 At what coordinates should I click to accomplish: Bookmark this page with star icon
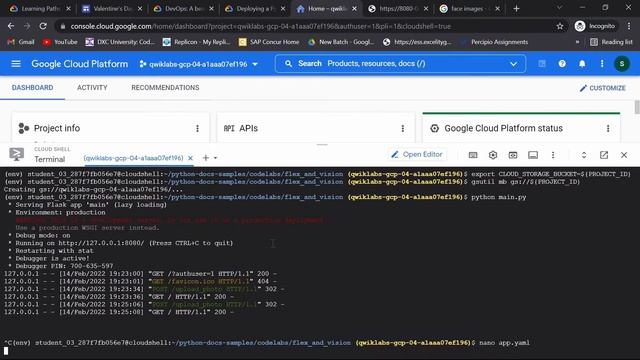pyautogui.click(x=560, y=26)
